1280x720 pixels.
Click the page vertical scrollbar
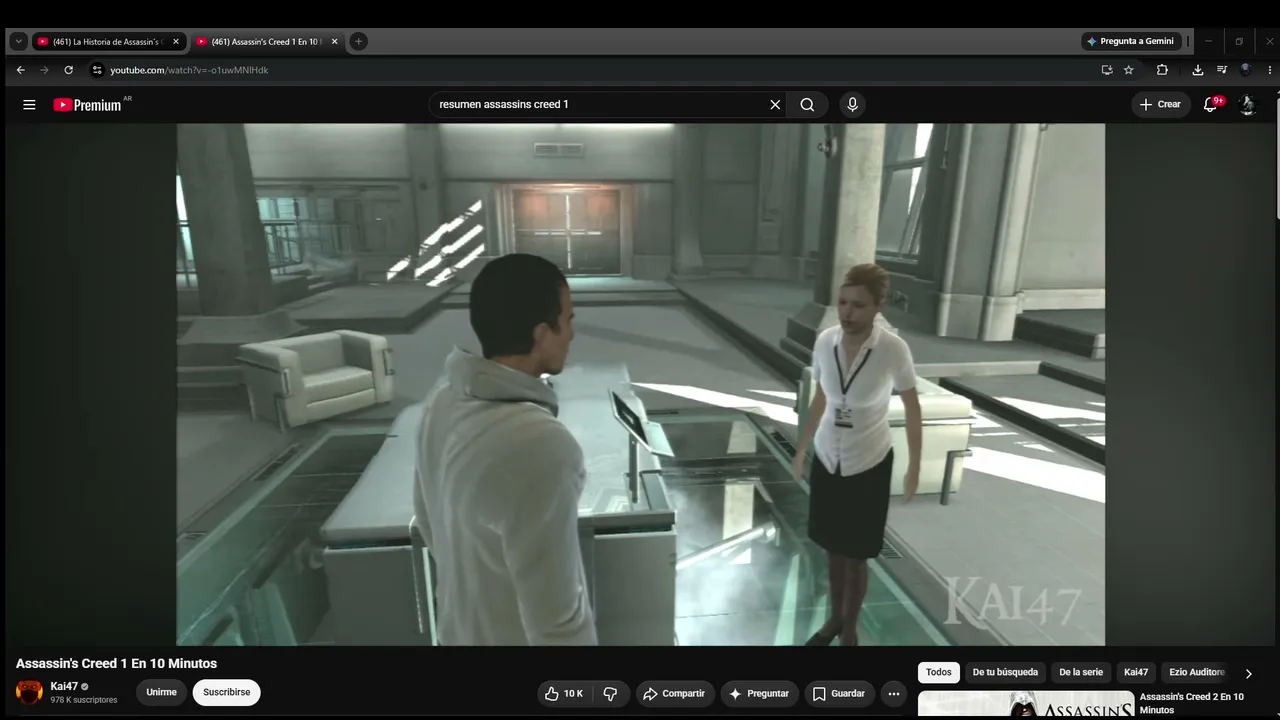click(x=1275, y=155)
